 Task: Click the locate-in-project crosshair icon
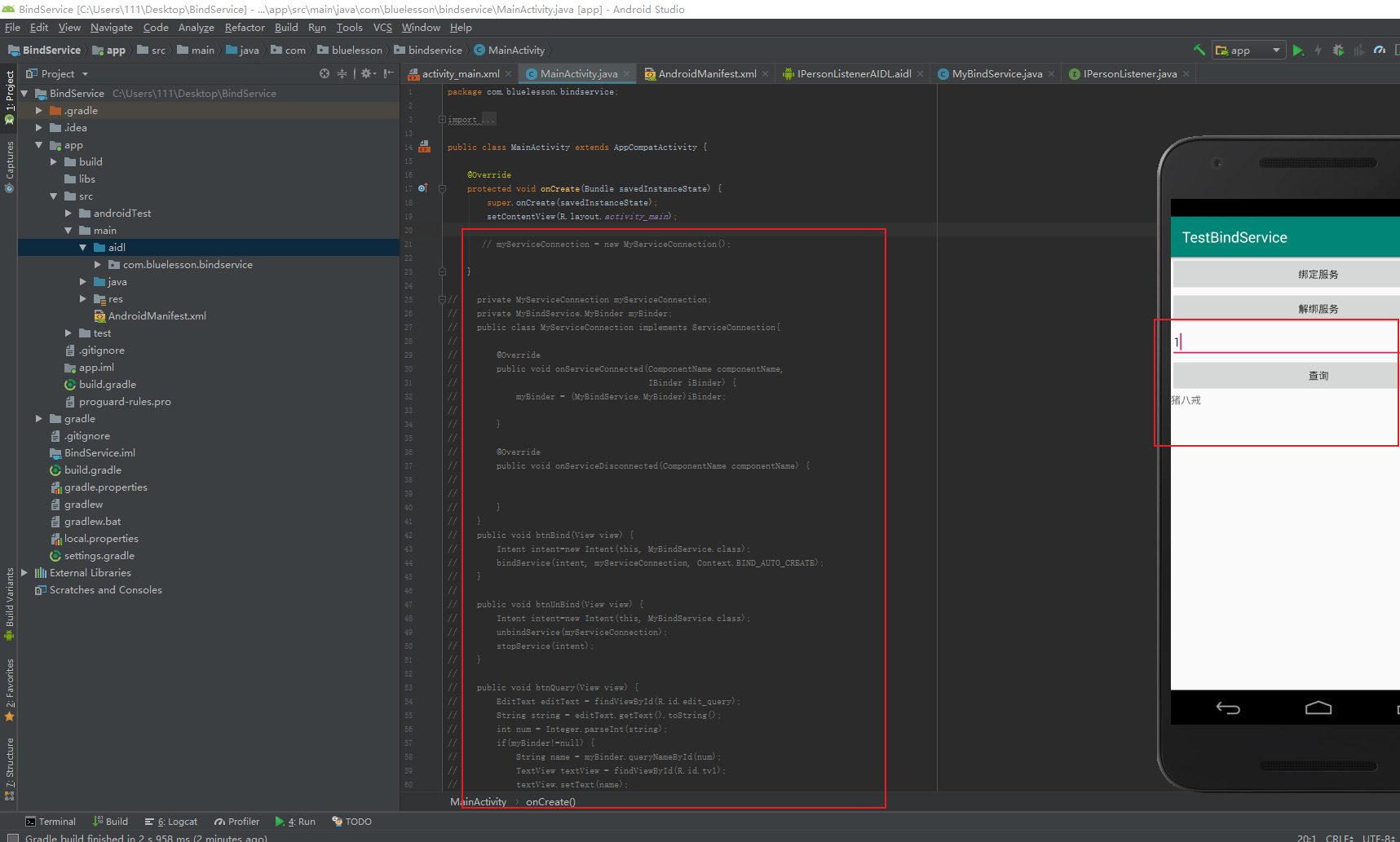click(325, 73)
